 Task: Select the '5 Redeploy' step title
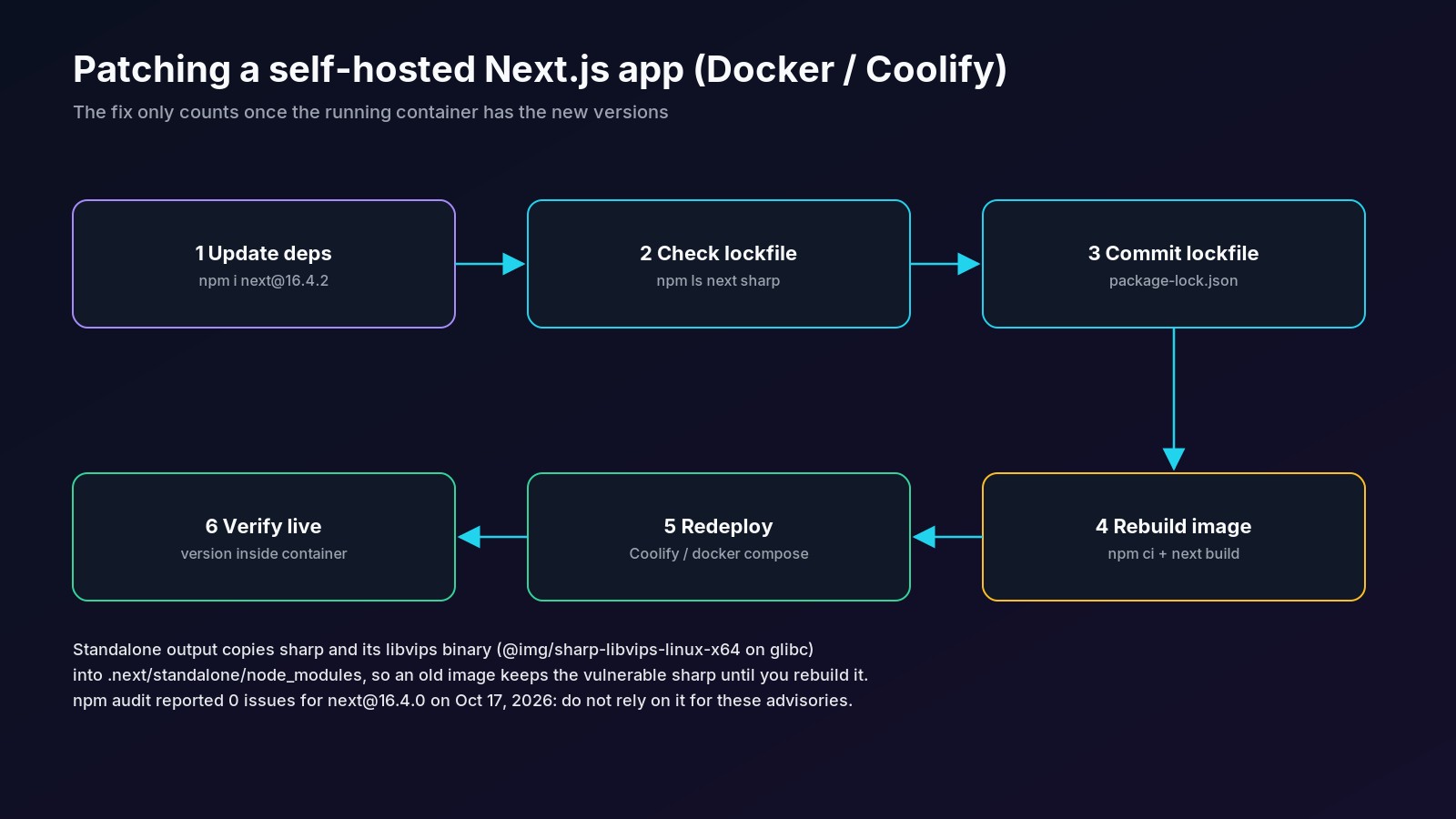pyautogui.click(x=718, y=526)
